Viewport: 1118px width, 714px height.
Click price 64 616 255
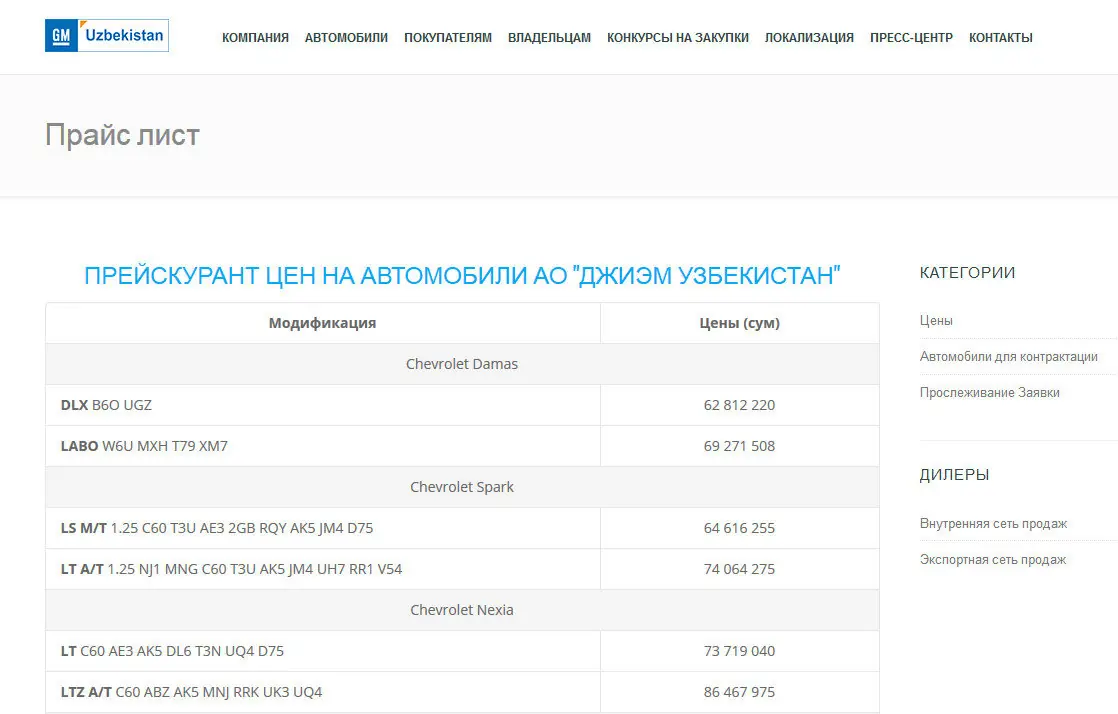tap(739, 528)
